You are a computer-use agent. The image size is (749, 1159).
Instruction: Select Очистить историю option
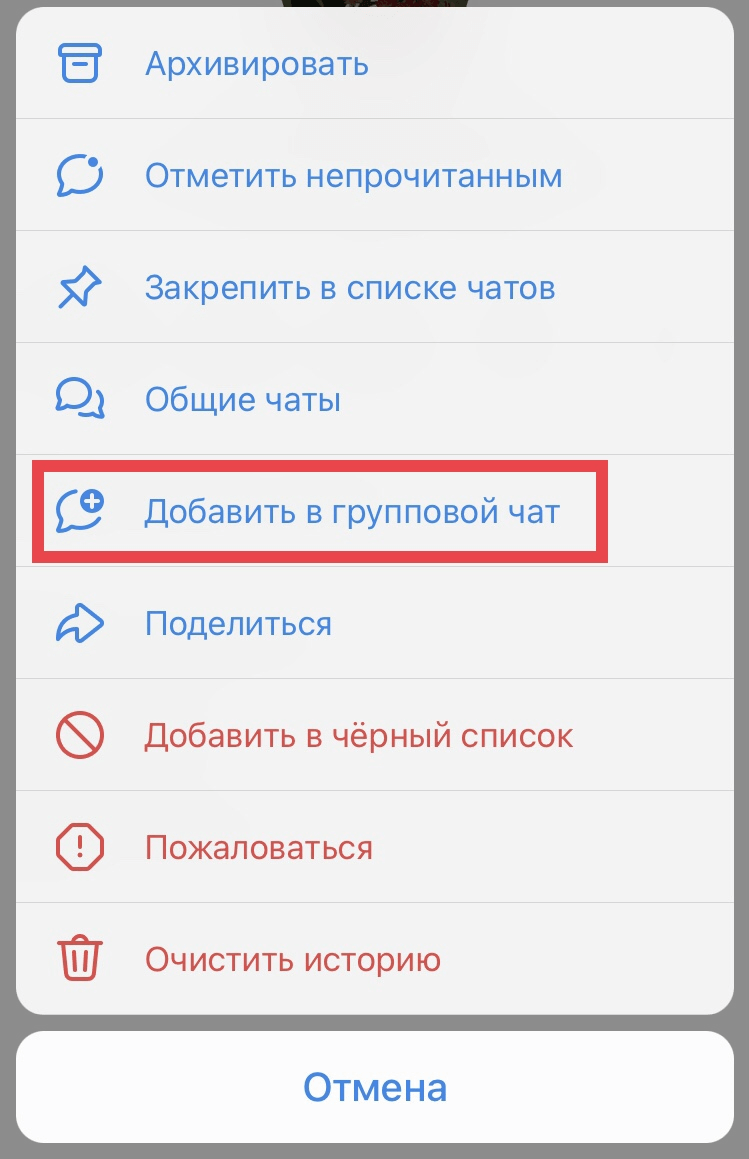pyautogui.click(x=374, y=959)
